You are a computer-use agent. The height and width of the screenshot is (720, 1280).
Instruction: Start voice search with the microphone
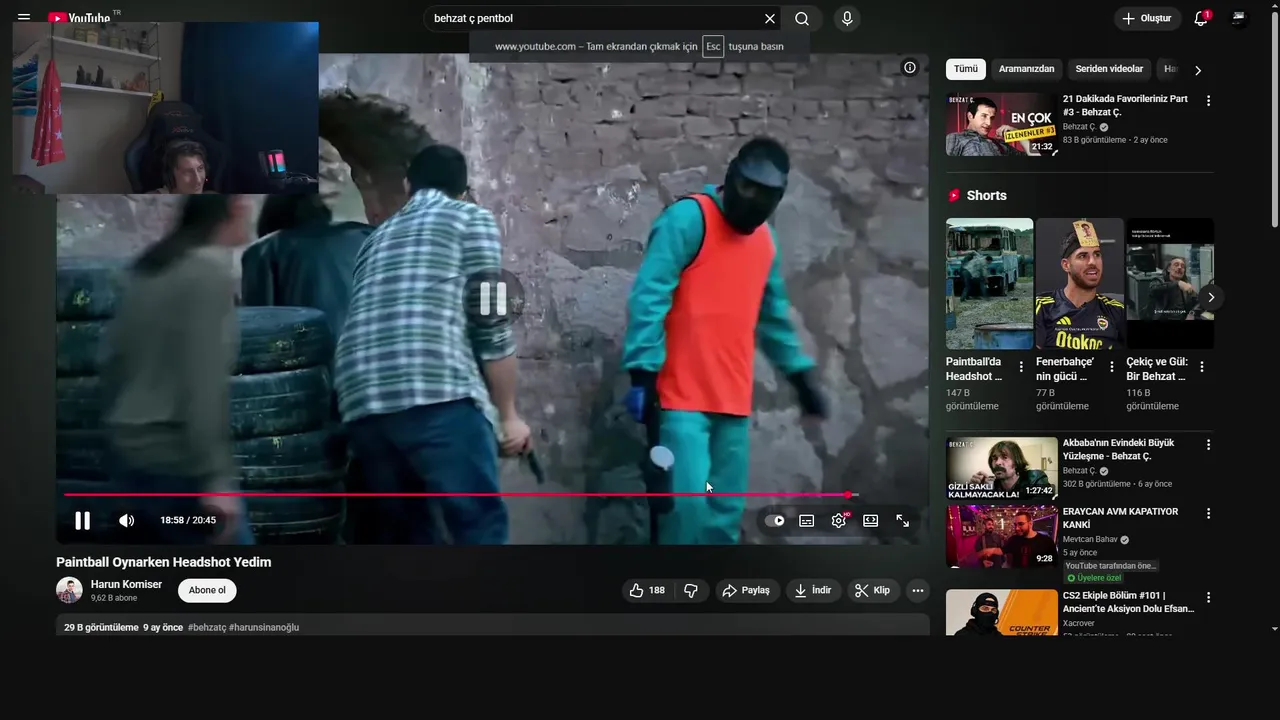click(847, 18)
